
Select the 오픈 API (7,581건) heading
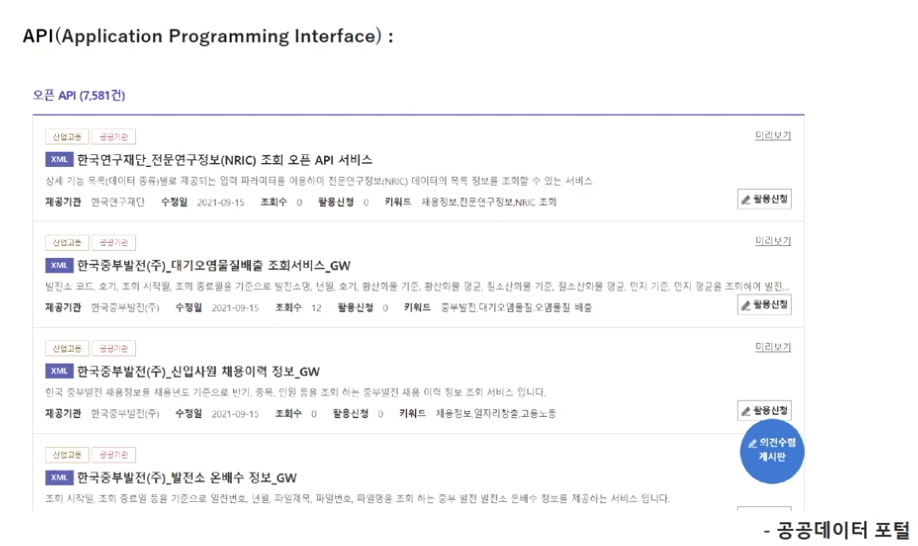[x=78, y=95]
